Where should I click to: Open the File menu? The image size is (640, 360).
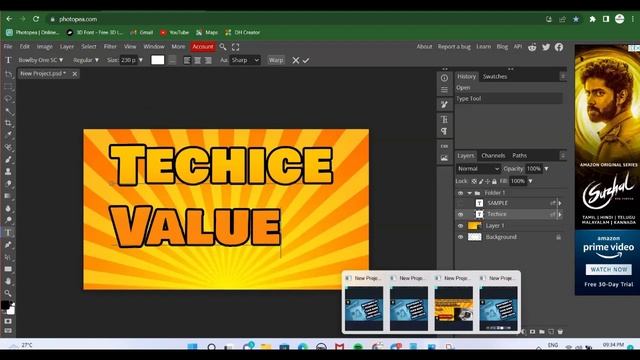pyautogui.click(x=8, y=47)
